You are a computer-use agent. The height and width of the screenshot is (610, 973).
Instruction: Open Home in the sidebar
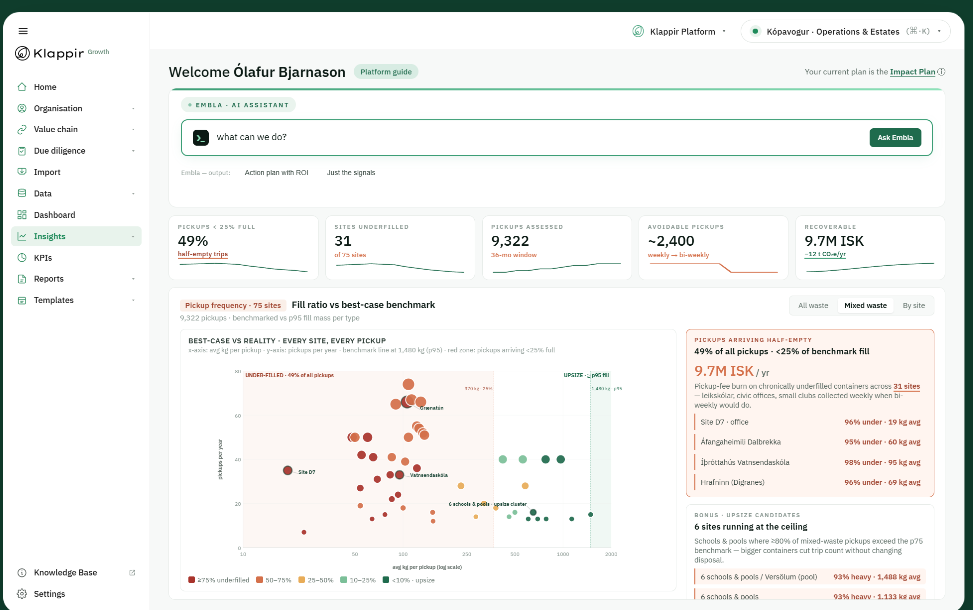pyautogui.click(x=76, y=87)
